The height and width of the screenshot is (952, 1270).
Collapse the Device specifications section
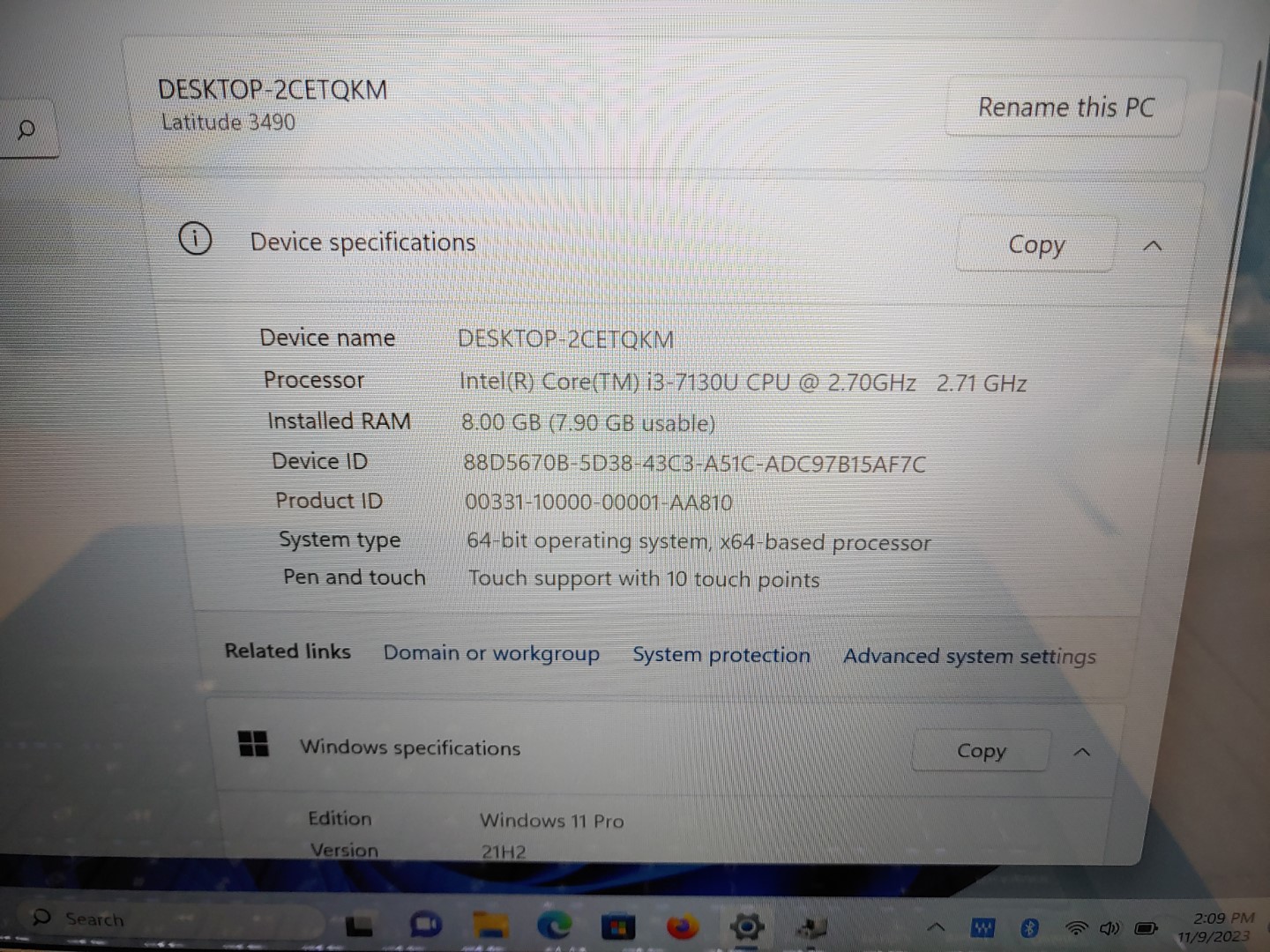coord(1152,246)
